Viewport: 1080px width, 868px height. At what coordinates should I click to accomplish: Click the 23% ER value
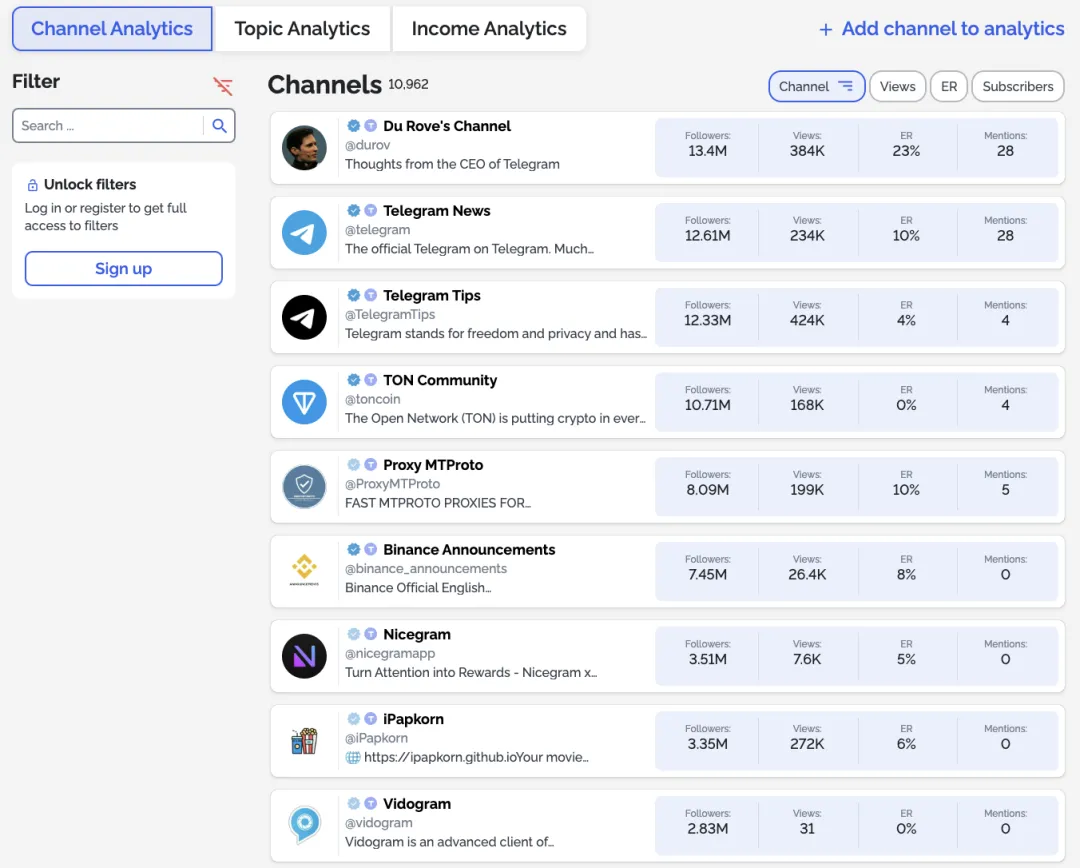tap(906, 151)
